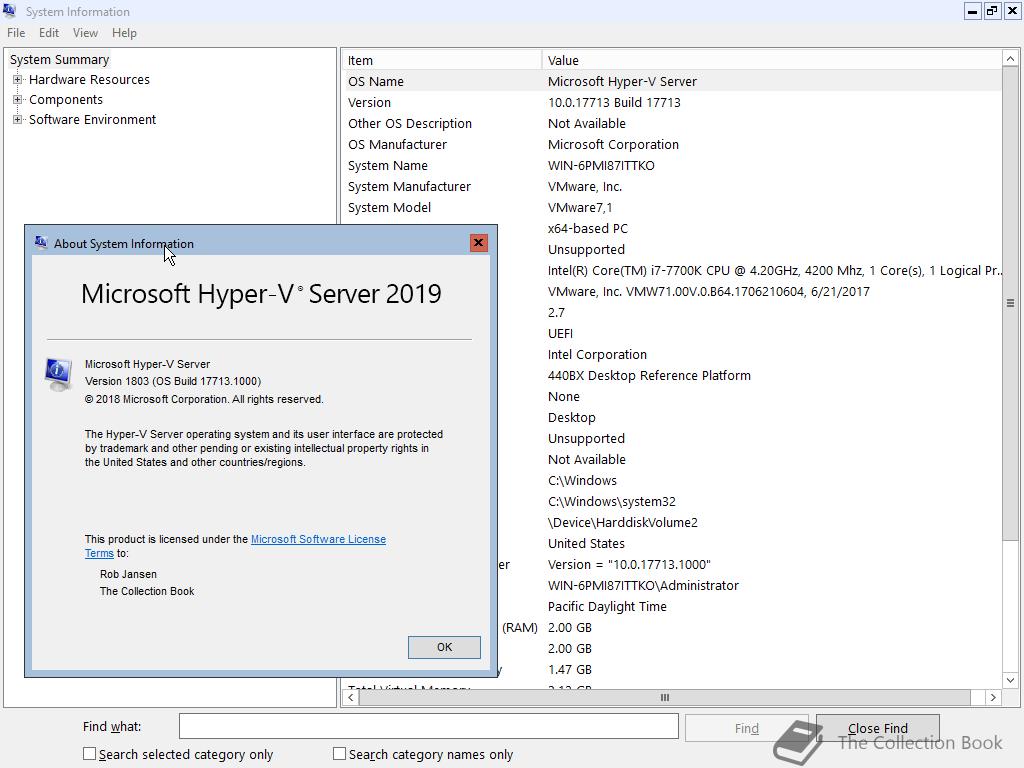
Task: Select the OS Name row
Action: (x=671, y=82)
